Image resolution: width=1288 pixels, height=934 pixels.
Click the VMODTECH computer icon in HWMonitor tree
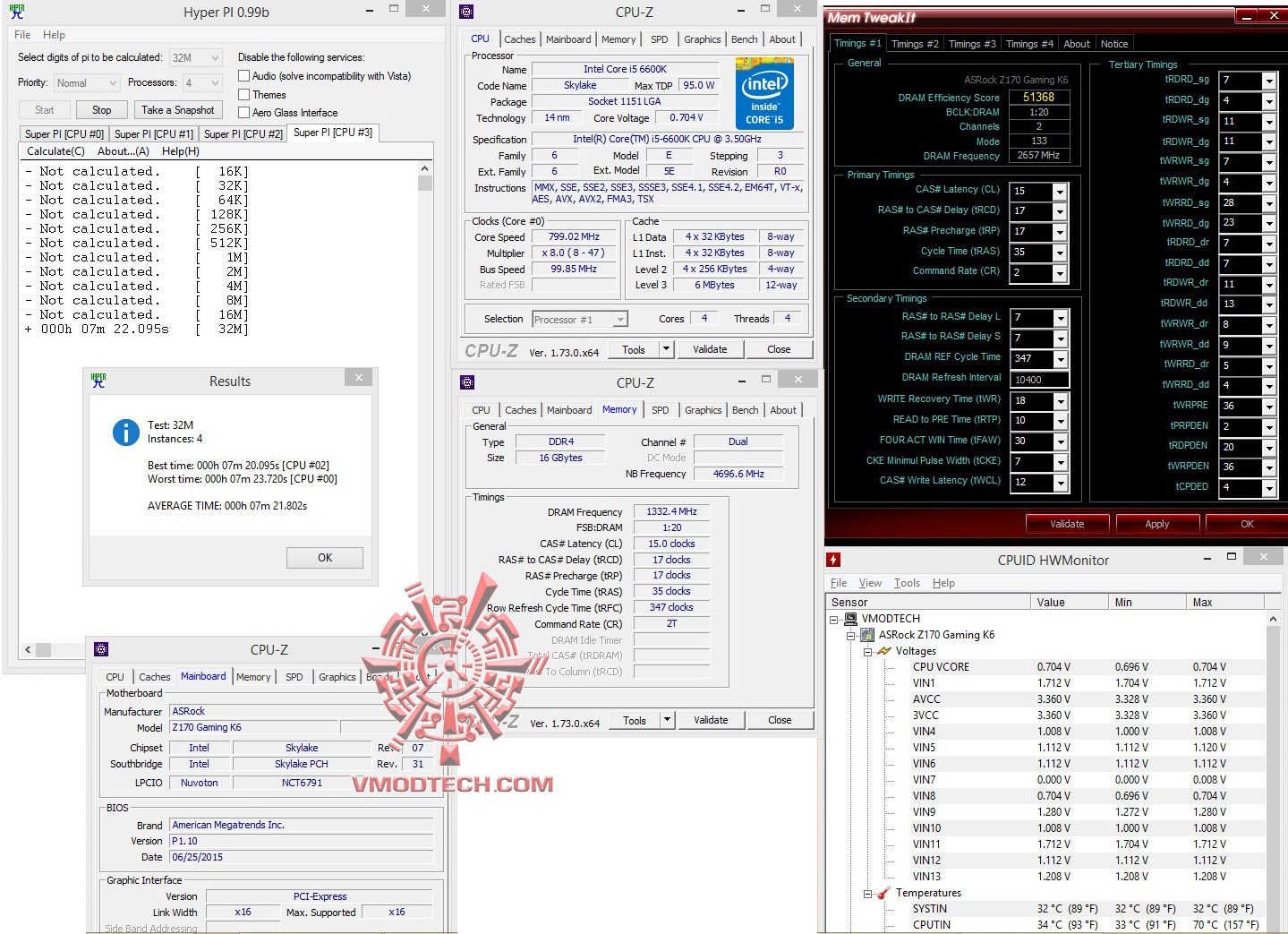click(x=849, y=619)
